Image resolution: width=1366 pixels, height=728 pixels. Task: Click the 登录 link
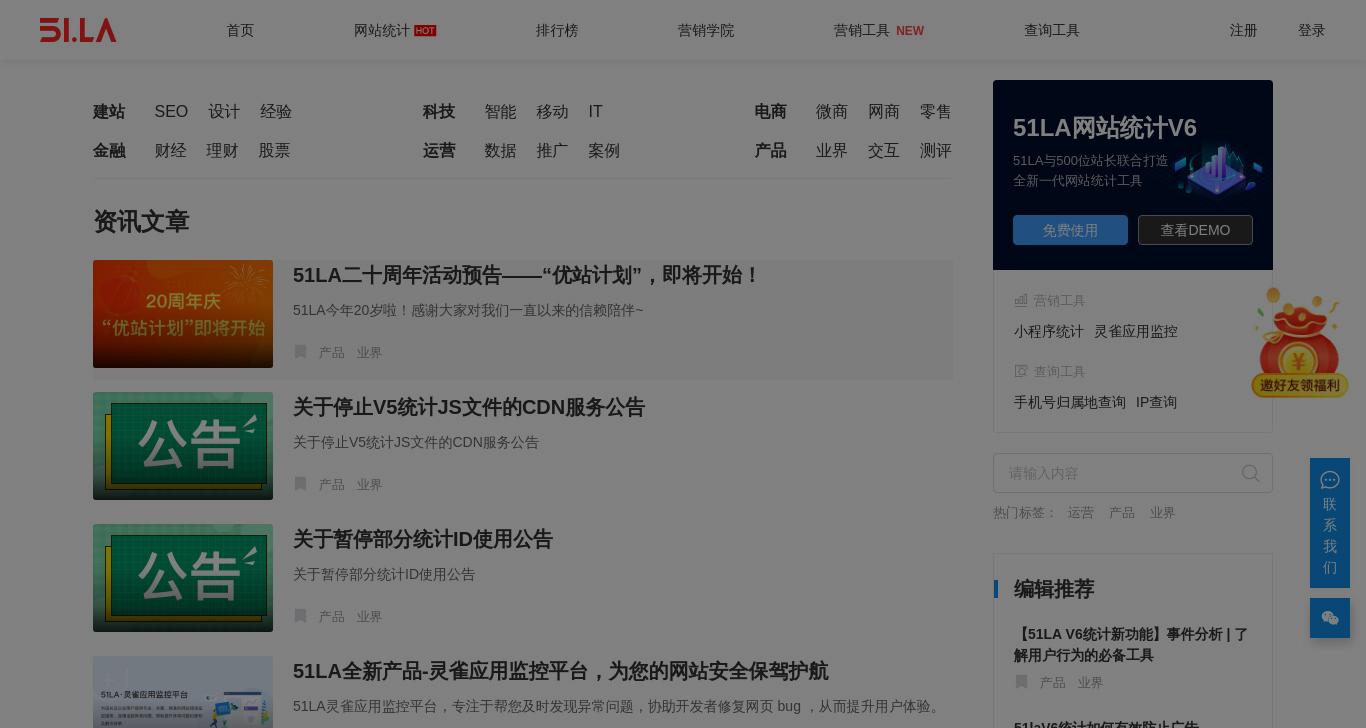pos(1312,30)
